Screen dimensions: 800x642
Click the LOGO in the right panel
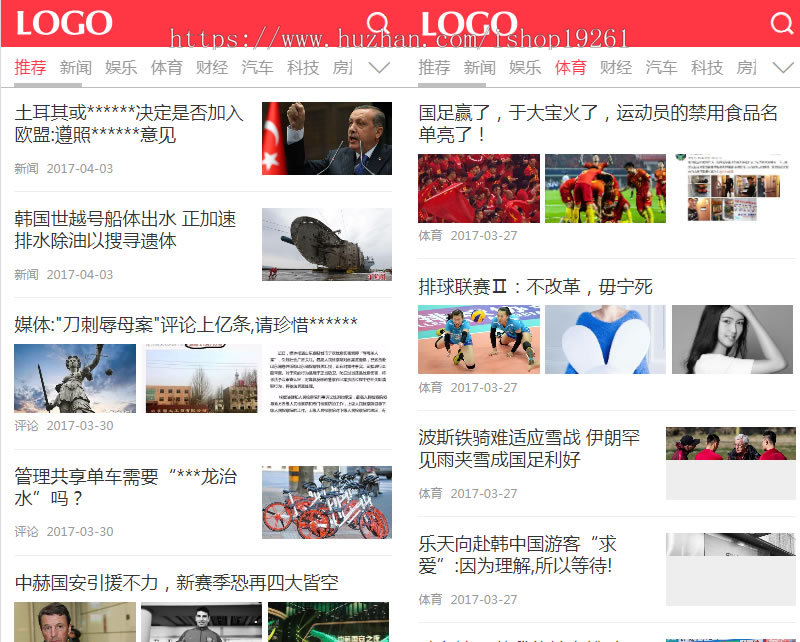469,23
